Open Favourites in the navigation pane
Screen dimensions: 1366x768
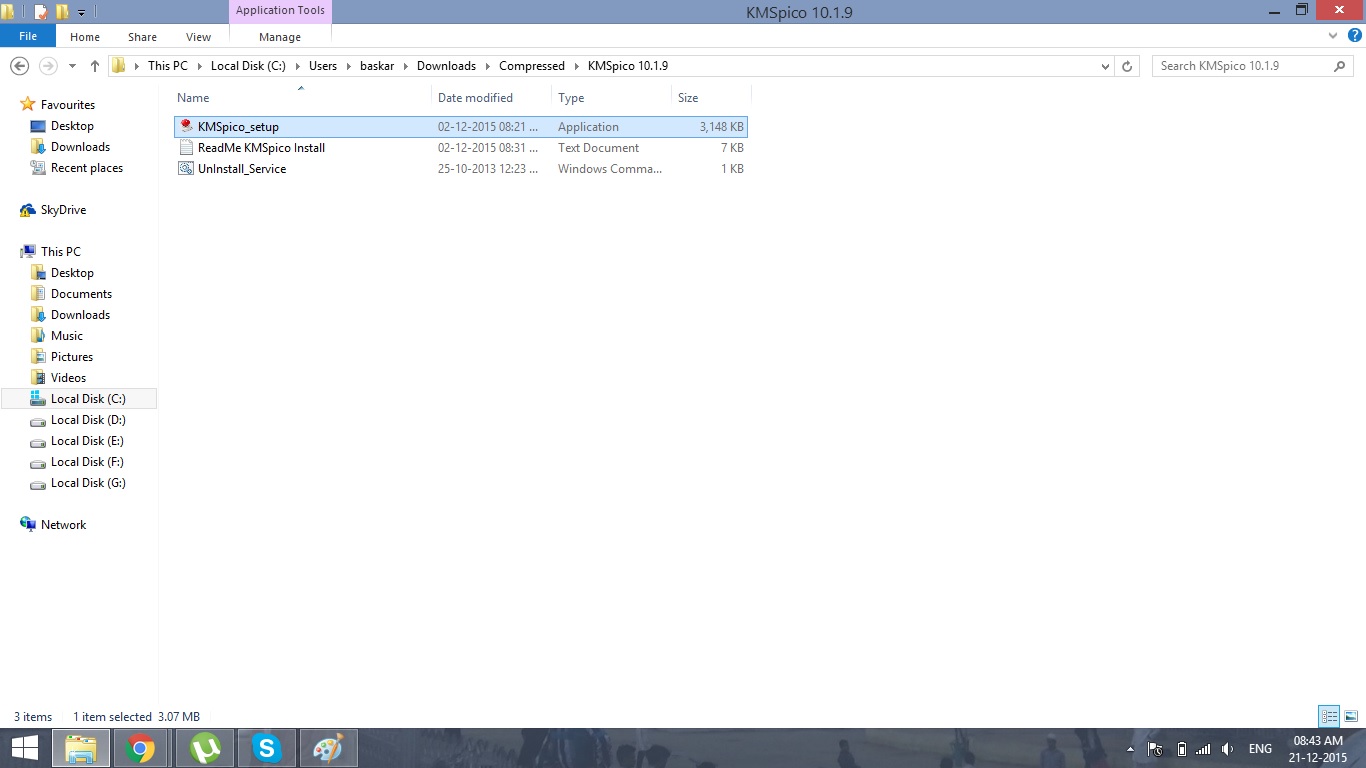tap(68, 105)
